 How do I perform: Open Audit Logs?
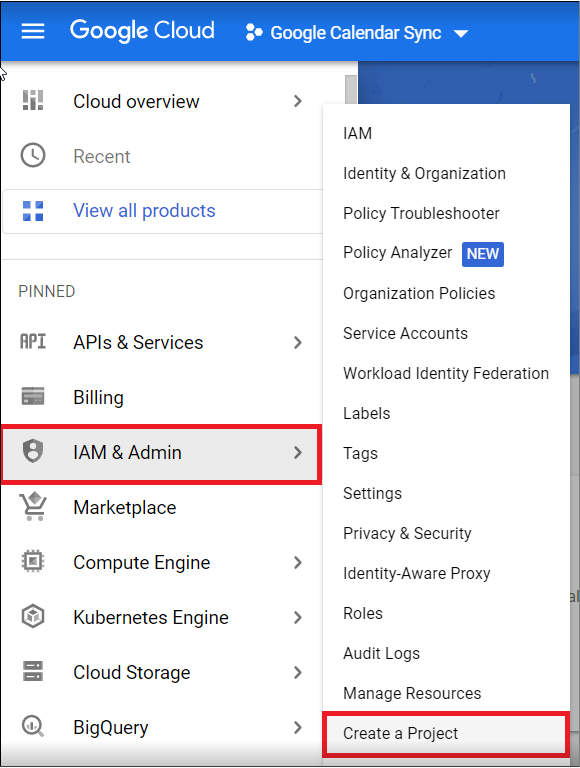(x=382, y=653)
